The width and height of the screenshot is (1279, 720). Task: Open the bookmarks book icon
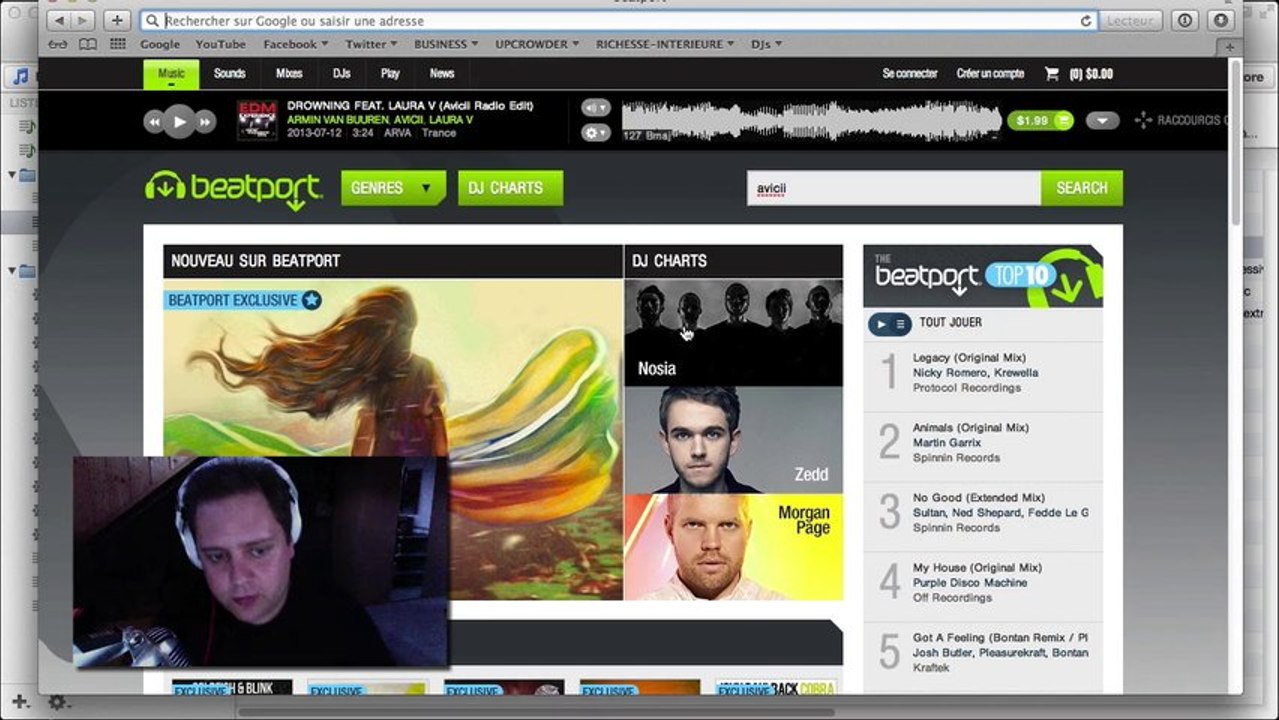click(x=88, y=44)
